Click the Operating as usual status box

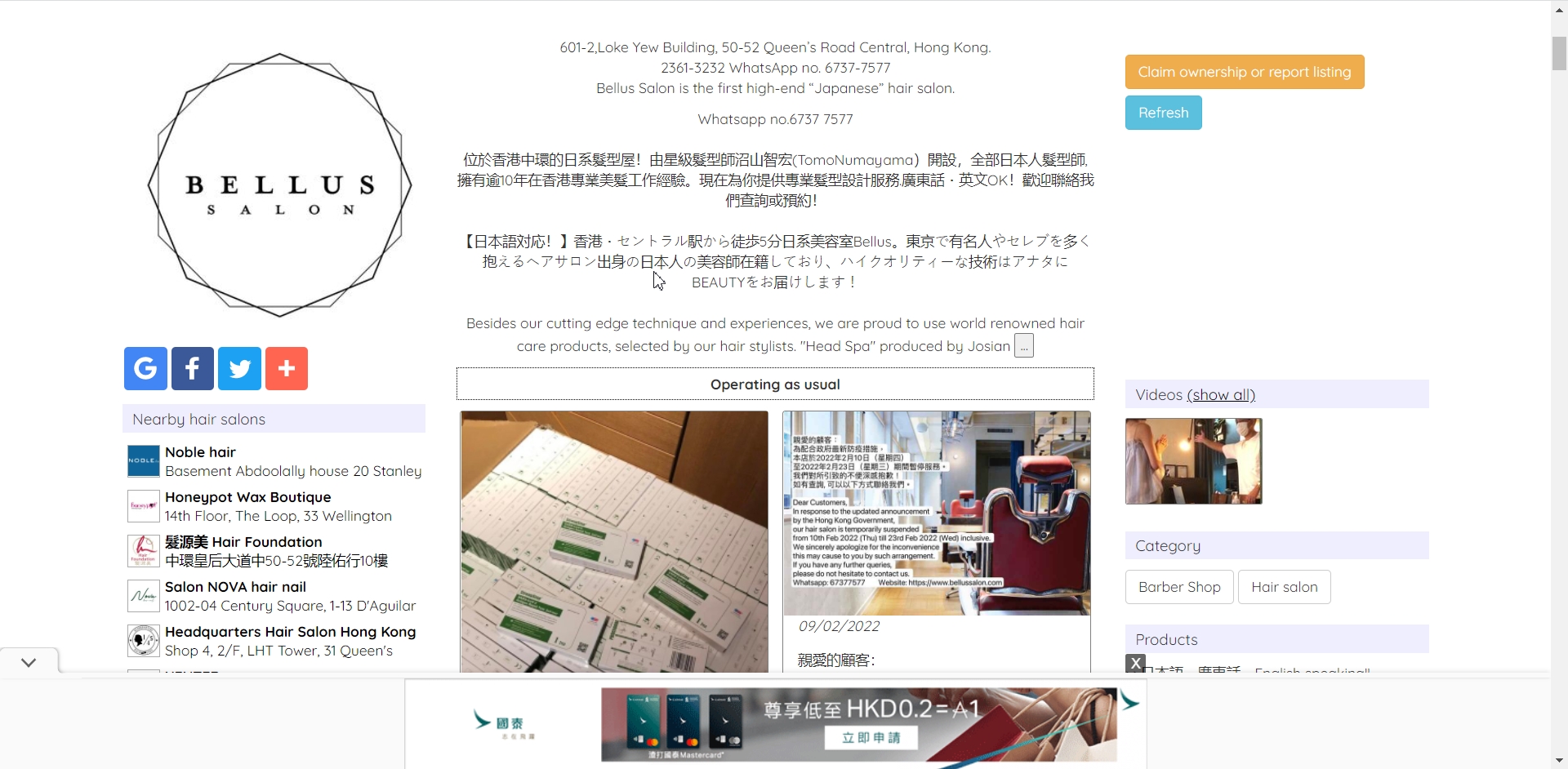pos(775,384)
